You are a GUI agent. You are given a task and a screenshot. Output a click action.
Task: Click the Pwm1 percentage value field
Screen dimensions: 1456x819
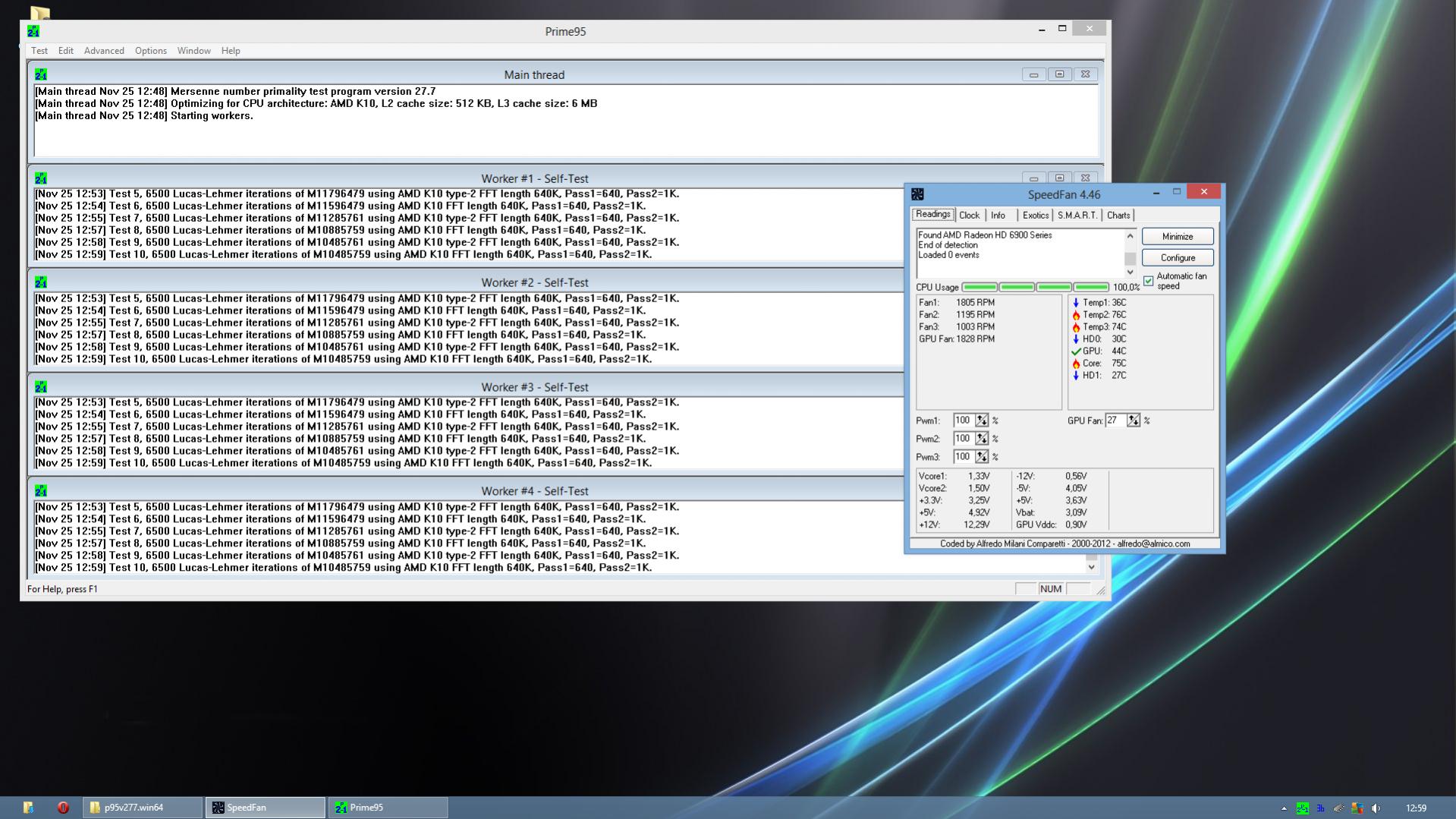click(x=964, y=421)
